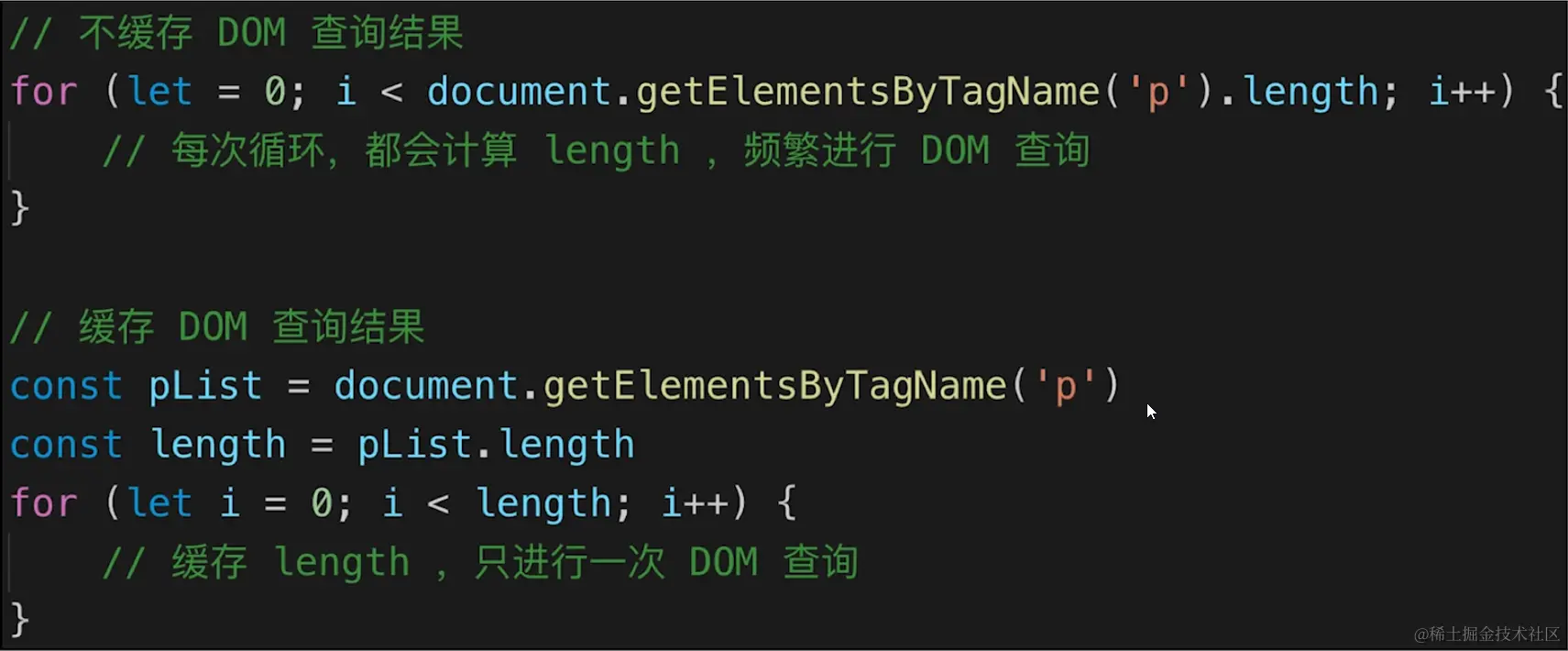Click the let keyword in second loop
The height and width of the screenshot is (651, 1568).
point(159,503)
